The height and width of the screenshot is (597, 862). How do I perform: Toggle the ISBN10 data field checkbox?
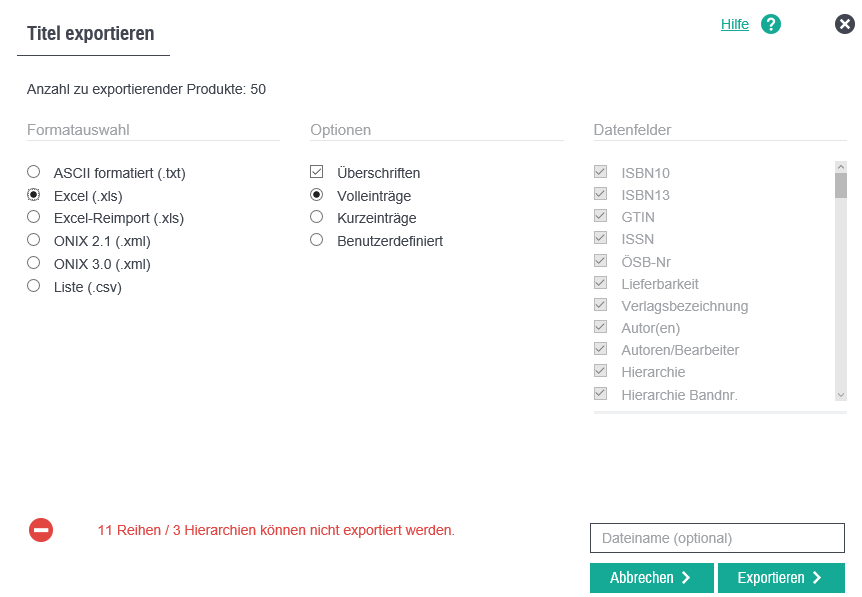pyautogui.click(x=600, y=172)
